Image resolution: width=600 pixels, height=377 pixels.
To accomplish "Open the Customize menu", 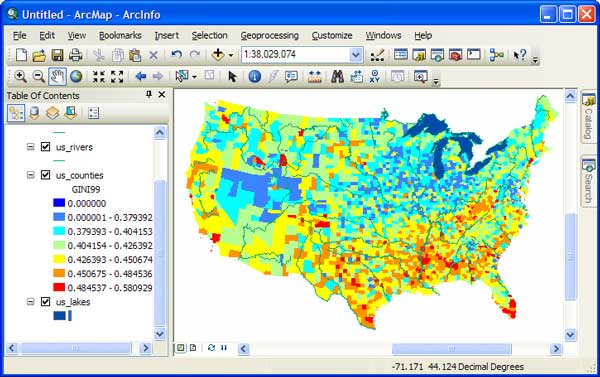I will [x=332, y=36].
